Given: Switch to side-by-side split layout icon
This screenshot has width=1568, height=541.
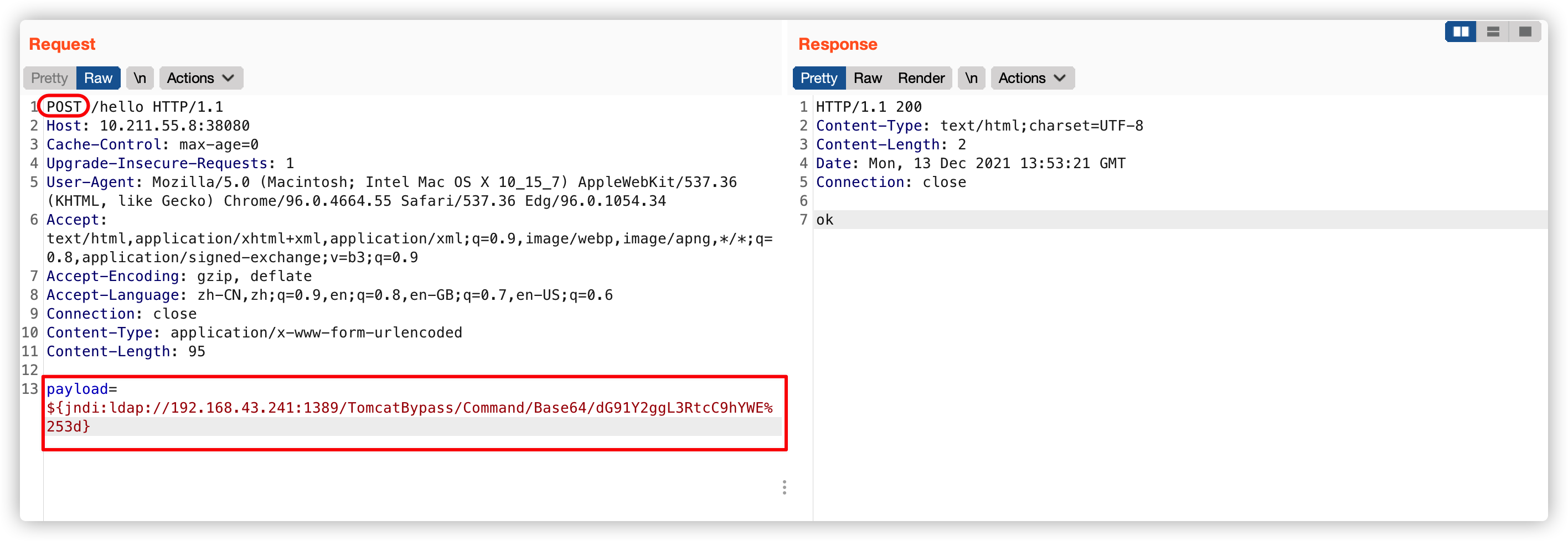Looking at the screenshot, I should (1461, 32).
